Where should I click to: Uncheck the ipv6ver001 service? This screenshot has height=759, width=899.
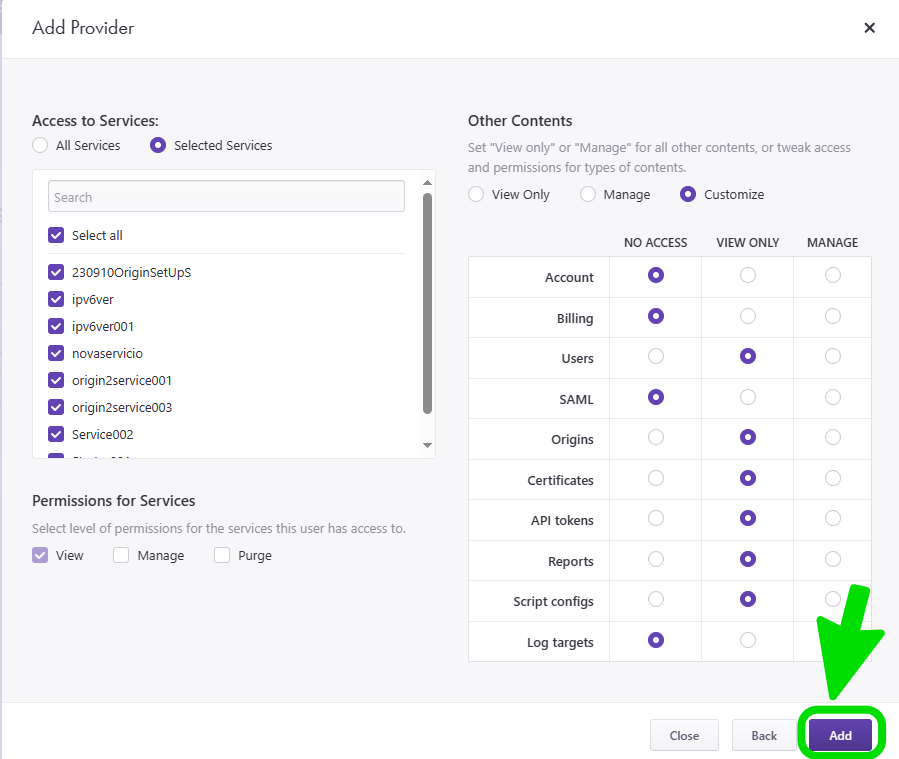(x=56, y=326)
